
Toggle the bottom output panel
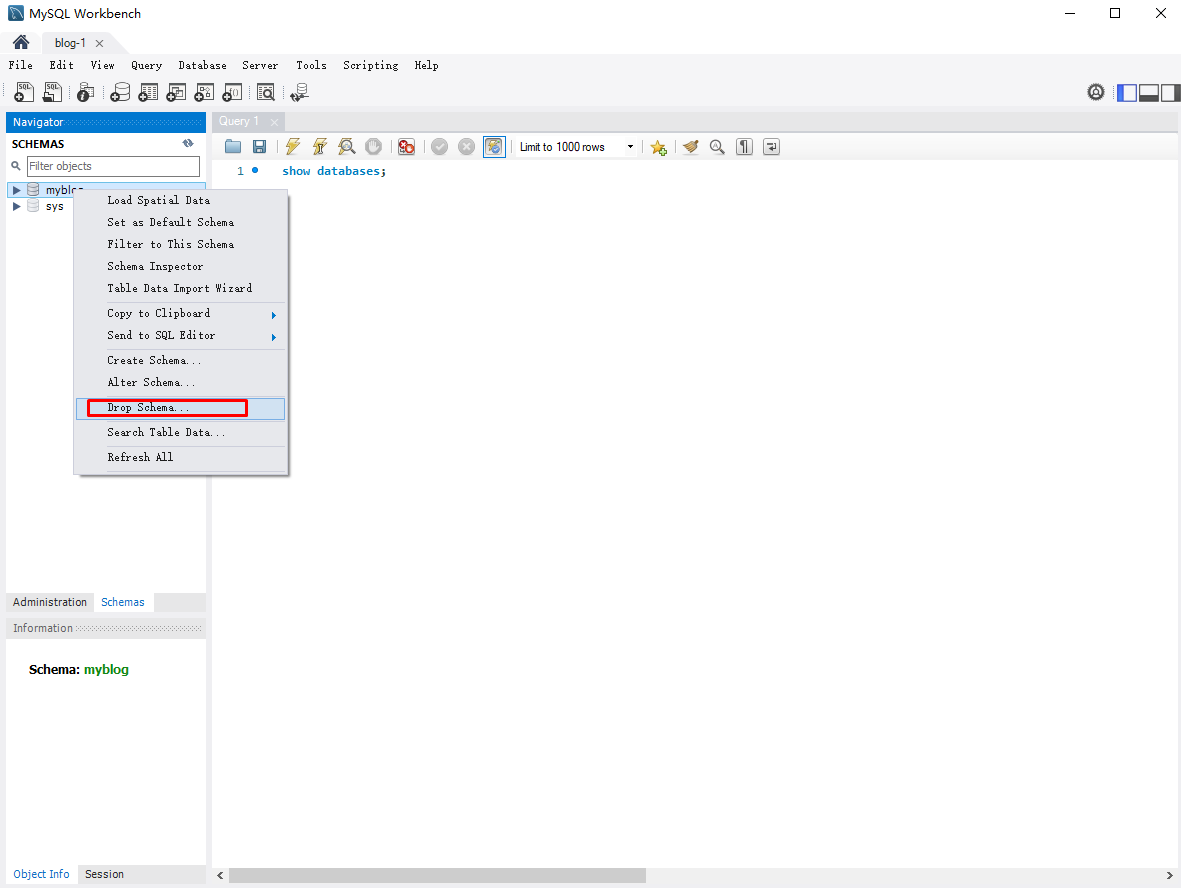point(1149,93)
